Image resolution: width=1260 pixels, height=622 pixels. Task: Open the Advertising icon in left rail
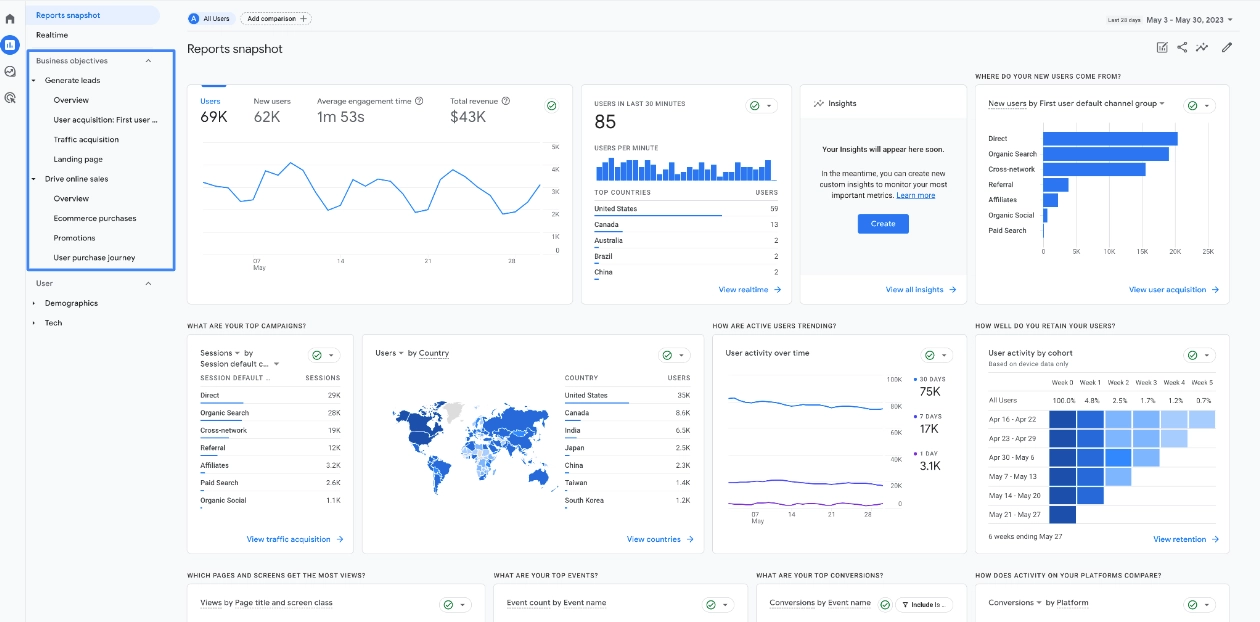[10, 99]
